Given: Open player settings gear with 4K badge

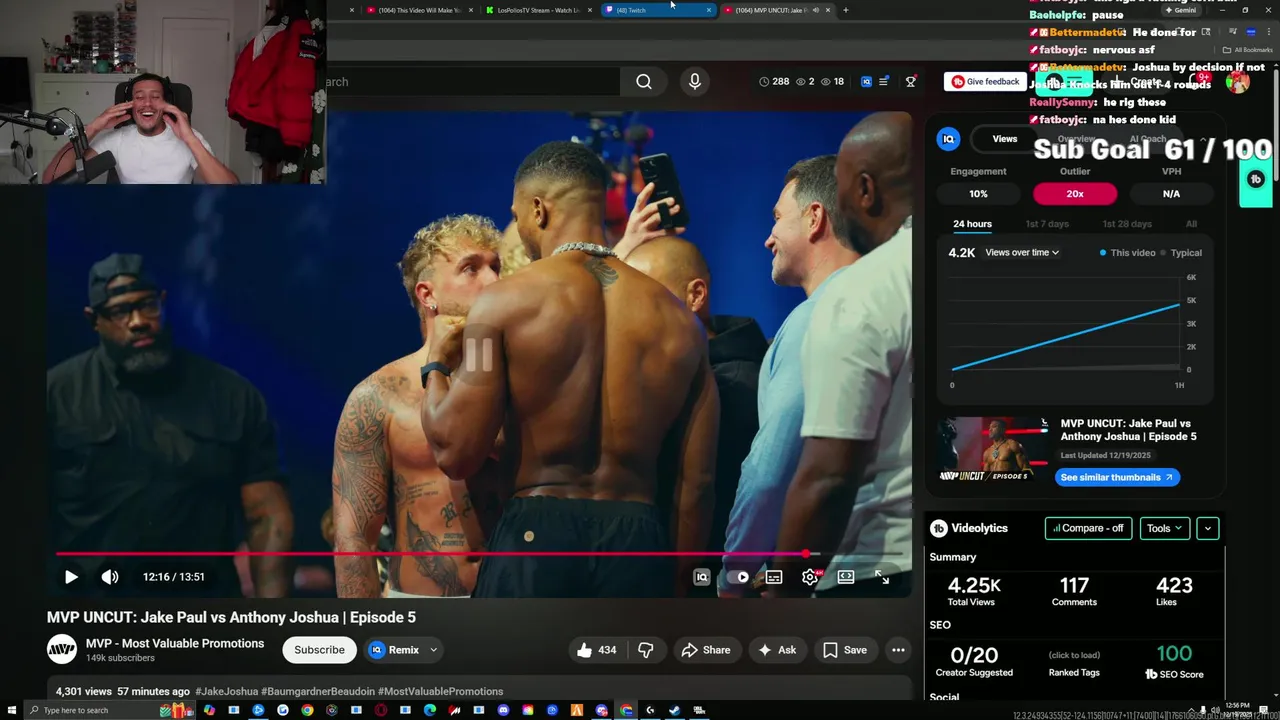Looking at the screenshot, I should coord(810,577).
